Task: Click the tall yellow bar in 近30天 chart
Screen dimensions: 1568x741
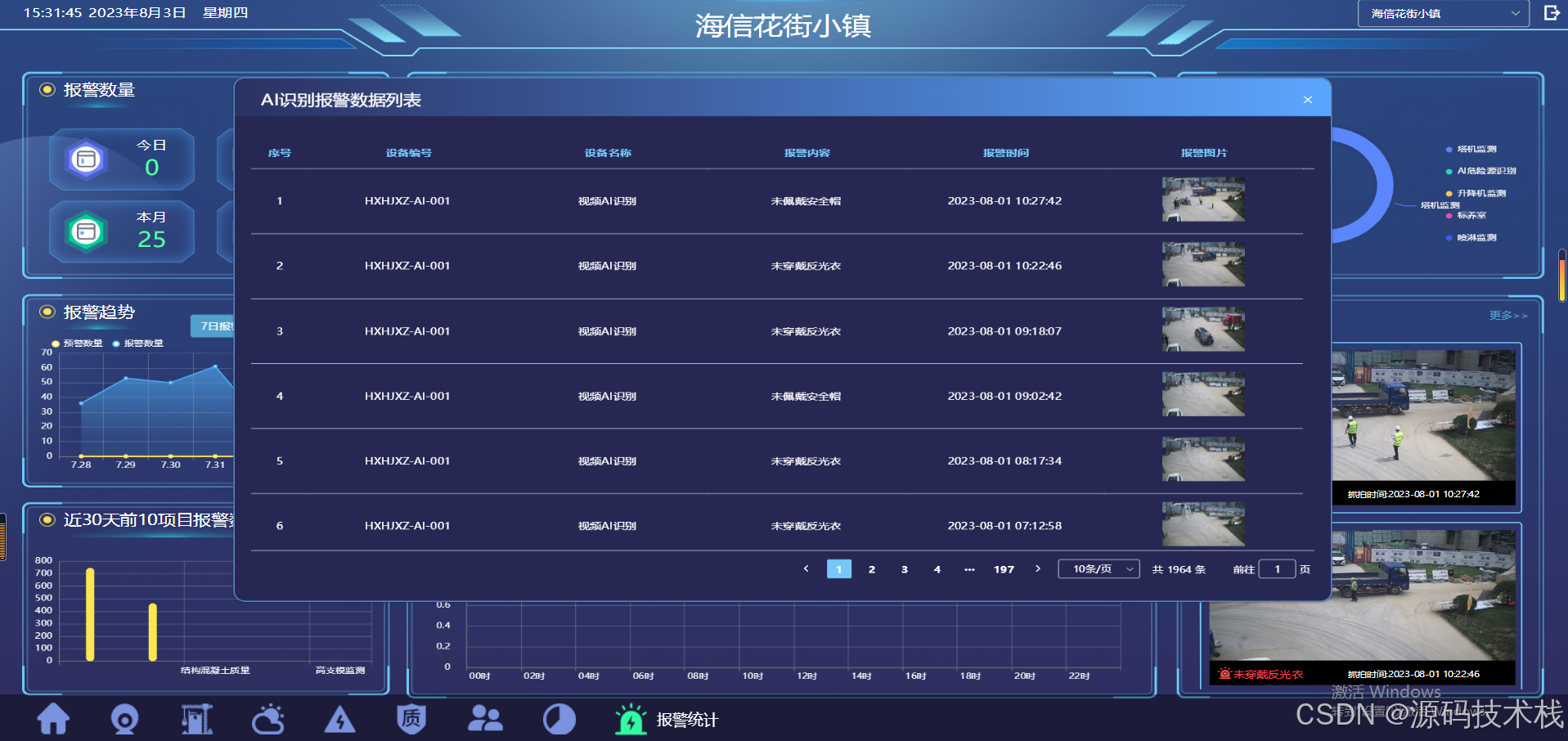Action: tap(90, 614)
